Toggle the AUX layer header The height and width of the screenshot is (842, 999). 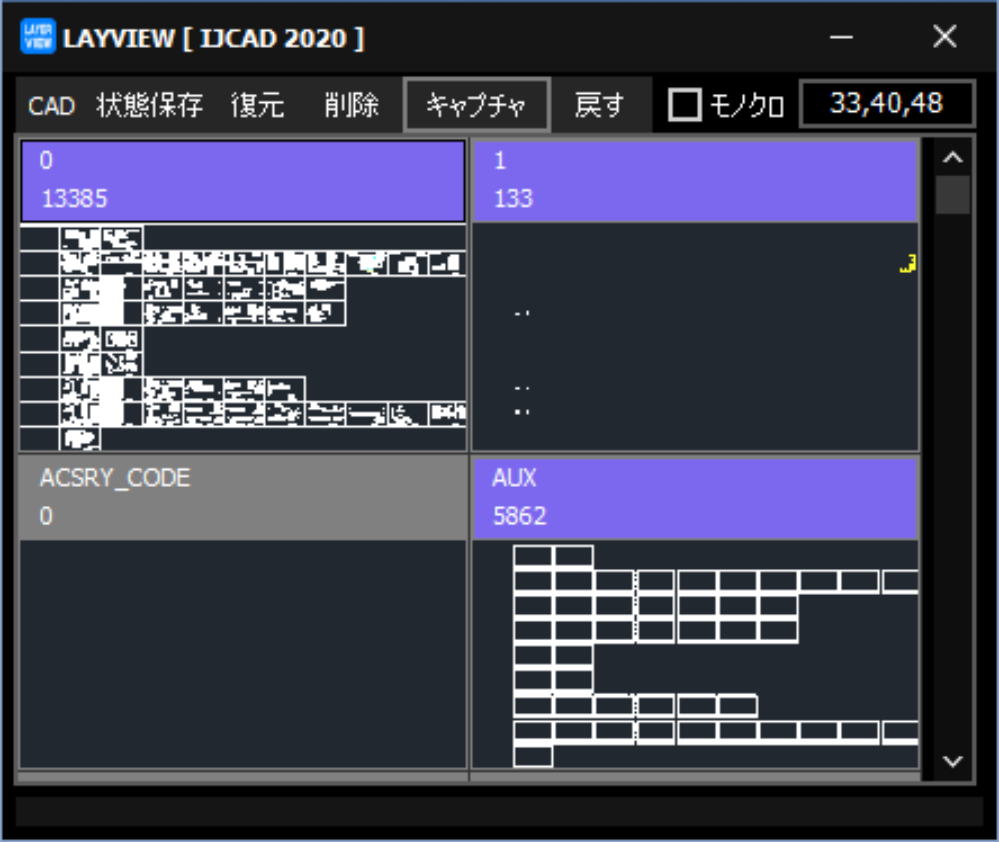pyautogui.click(x=694, y=498)
